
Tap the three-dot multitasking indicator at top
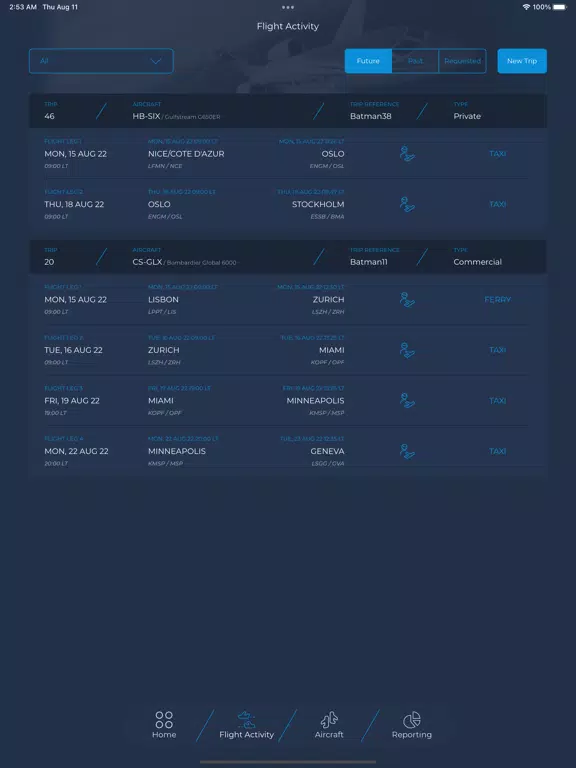pos(288,7)
